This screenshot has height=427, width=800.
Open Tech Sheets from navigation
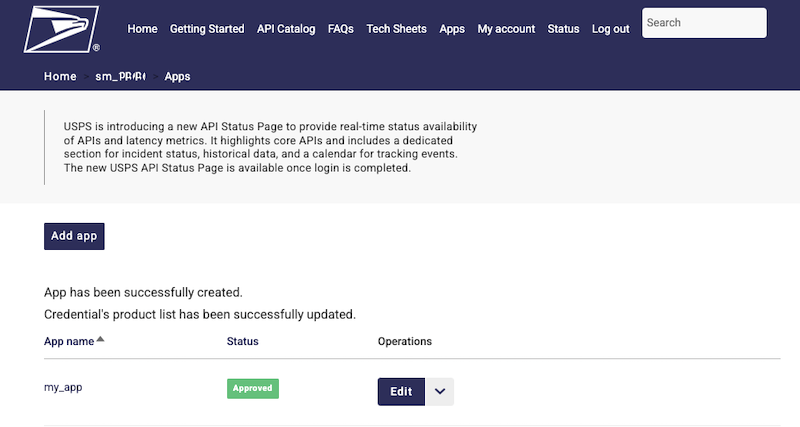pyautogui.click(x=396, y=29)
